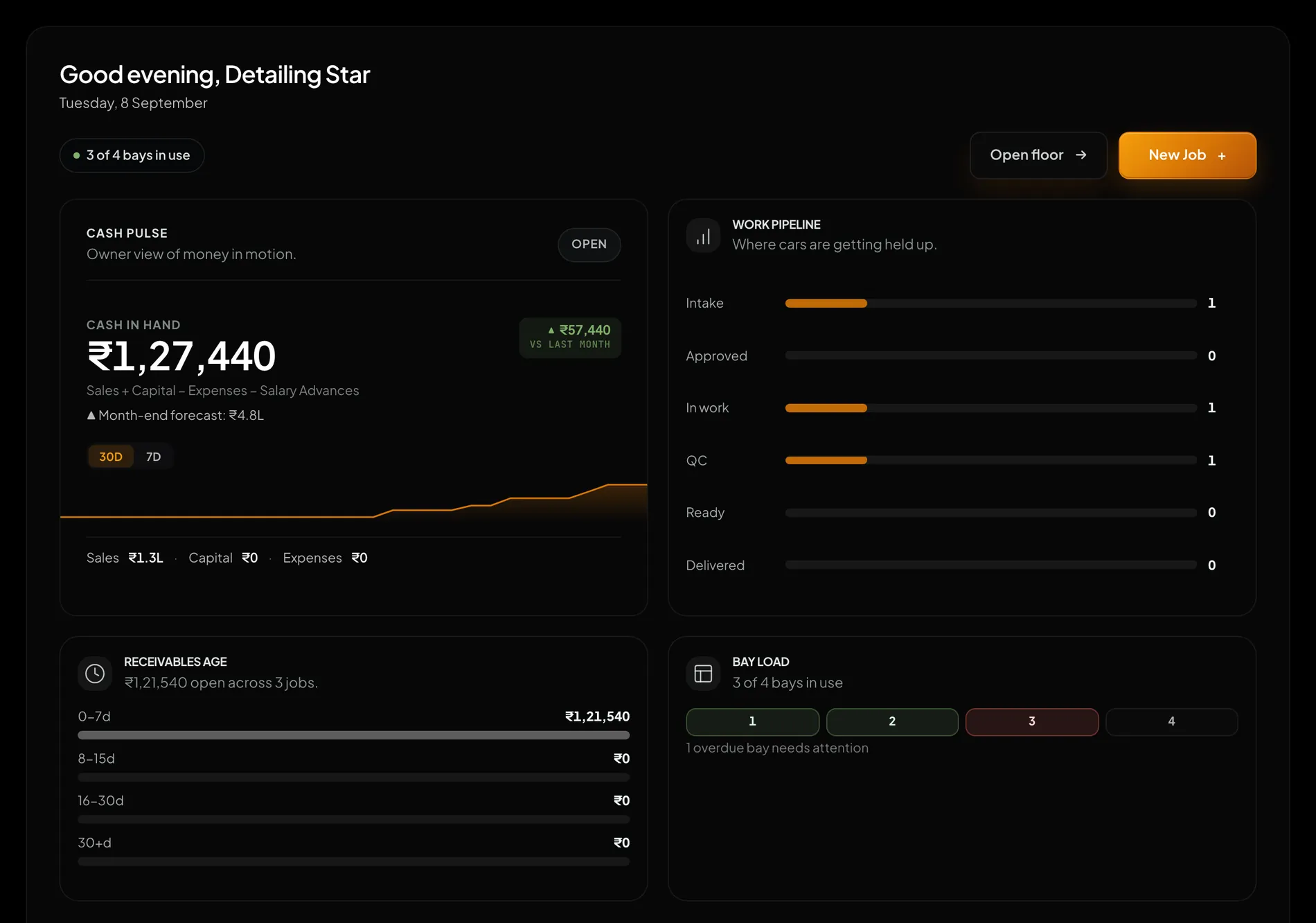Click the 8–15d receivables label
Viewport: 1316px width, 923px height.
[96, 759]
